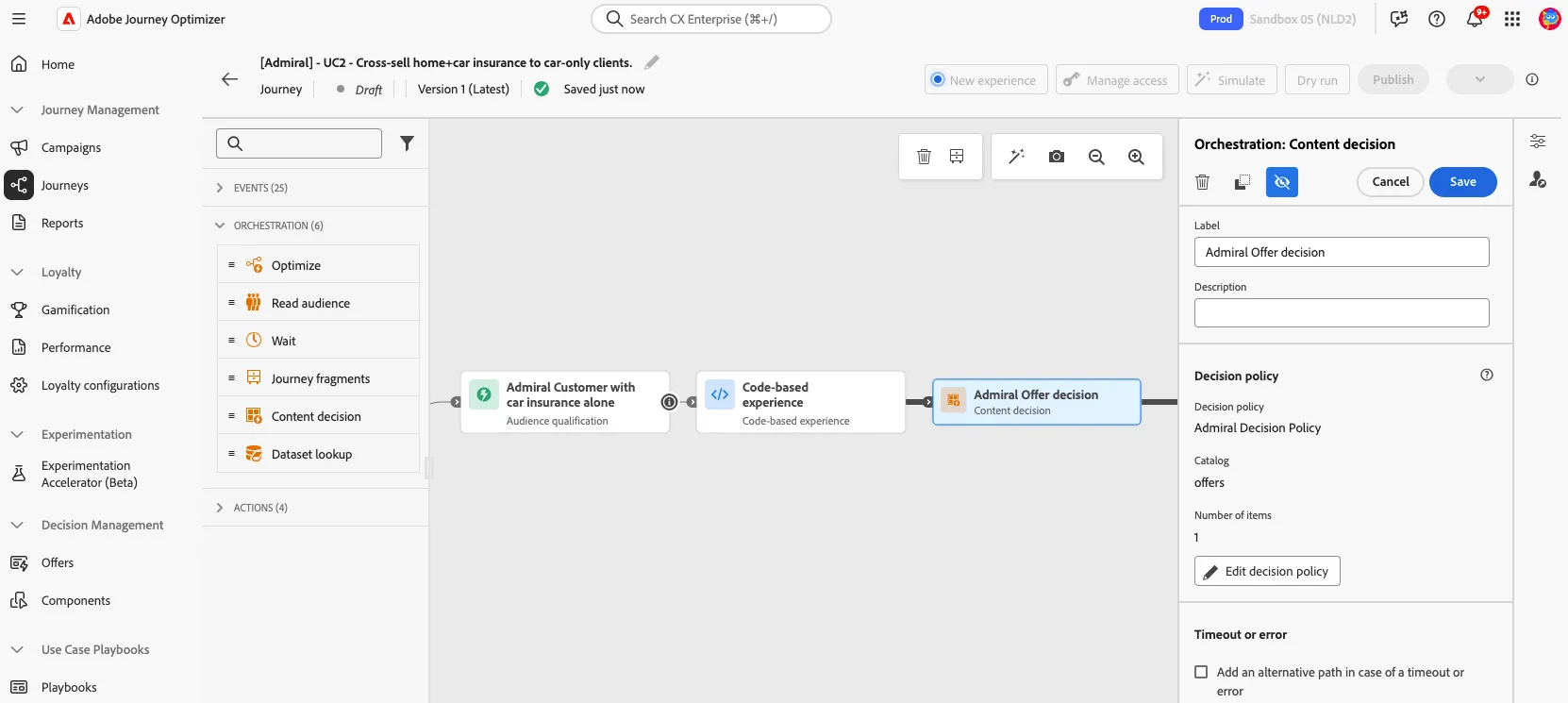This screenshot has height=703, width=1568.
Task: Go to Offers in the sidebar
Action: coord(58,562)
